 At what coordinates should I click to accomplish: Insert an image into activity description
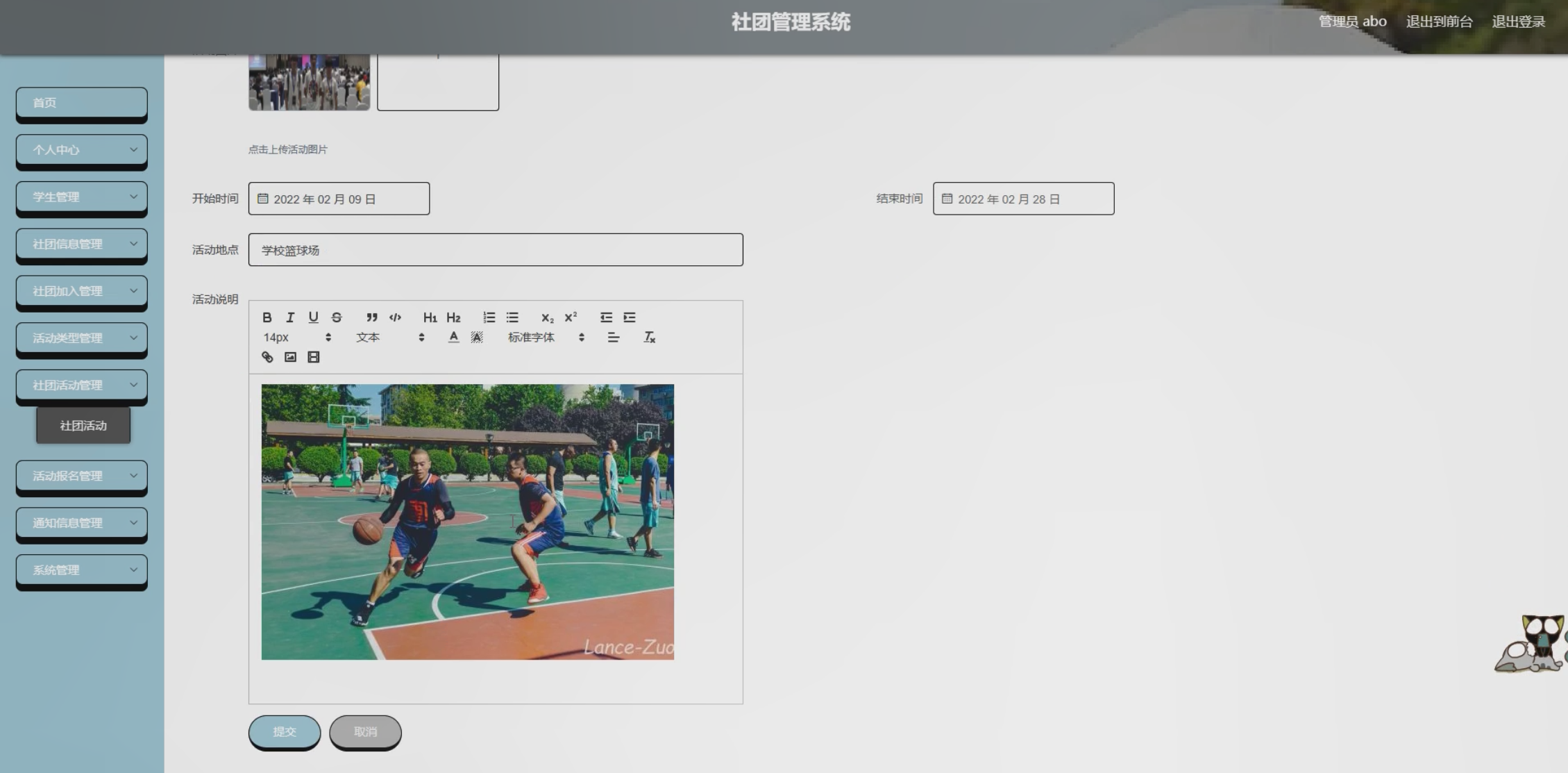pos(290,357)
